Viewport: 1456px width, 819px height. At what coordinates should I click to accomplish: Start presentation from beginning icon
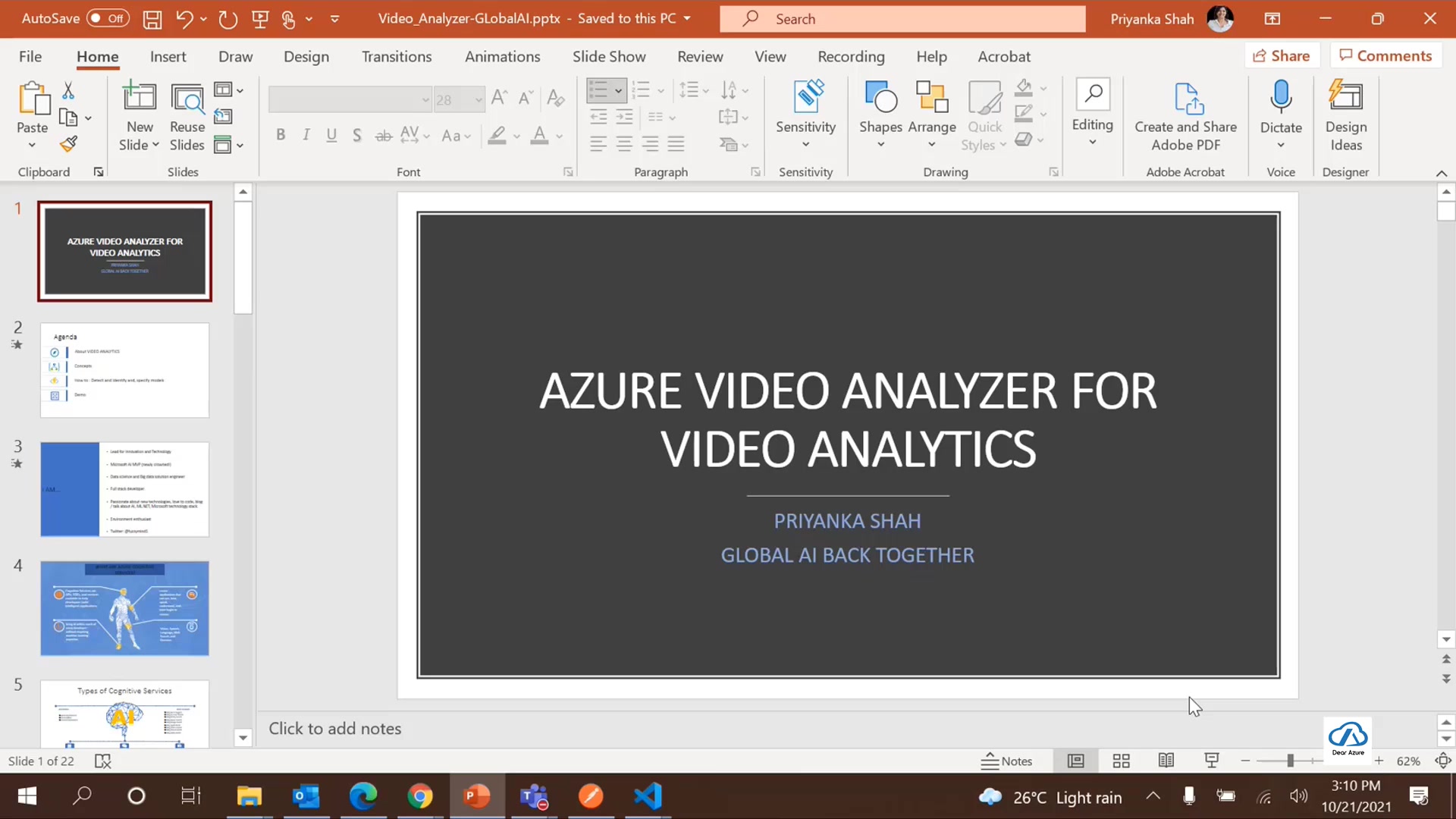coord(260,19)
